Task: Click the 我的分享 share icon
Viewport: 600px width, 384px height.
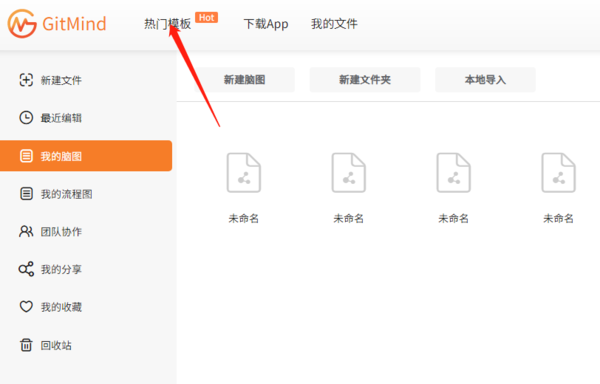Action: (x=26, y=269)
